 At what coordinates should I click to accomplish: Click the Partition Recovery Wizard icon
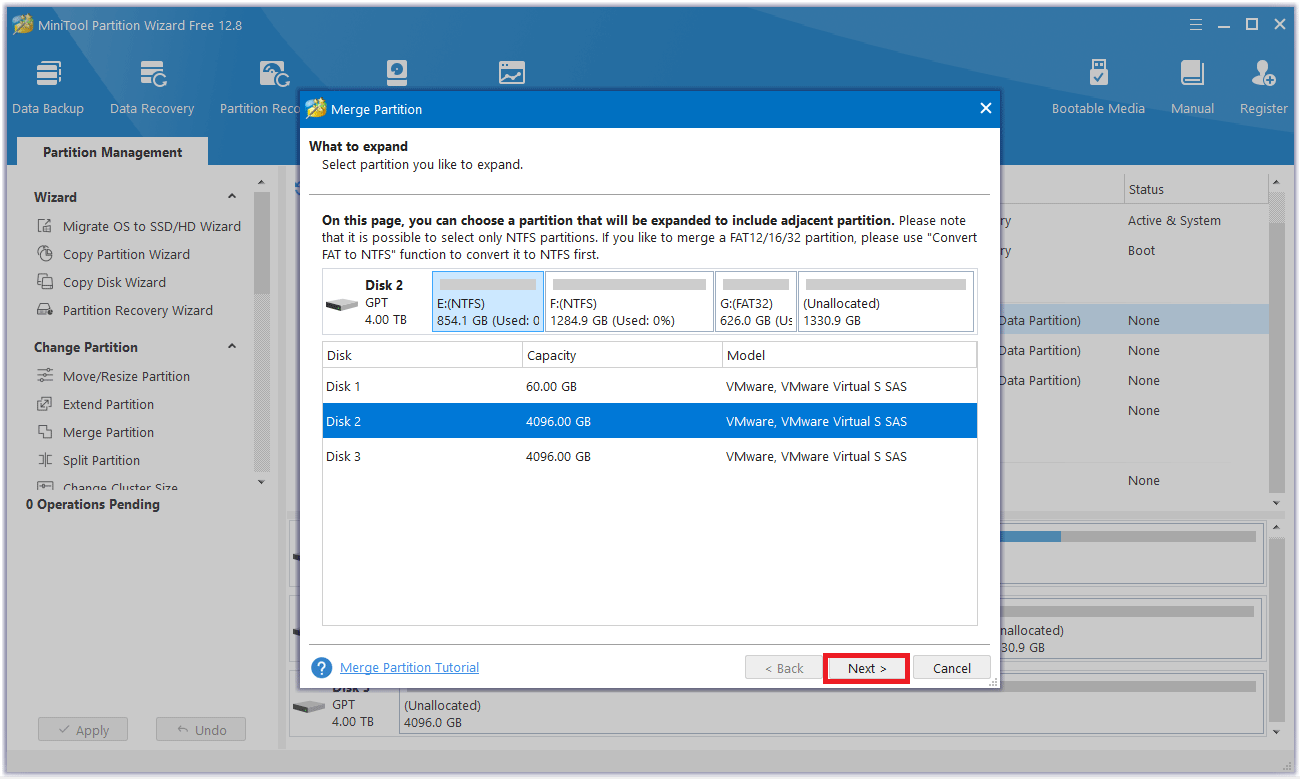[45, 310]
